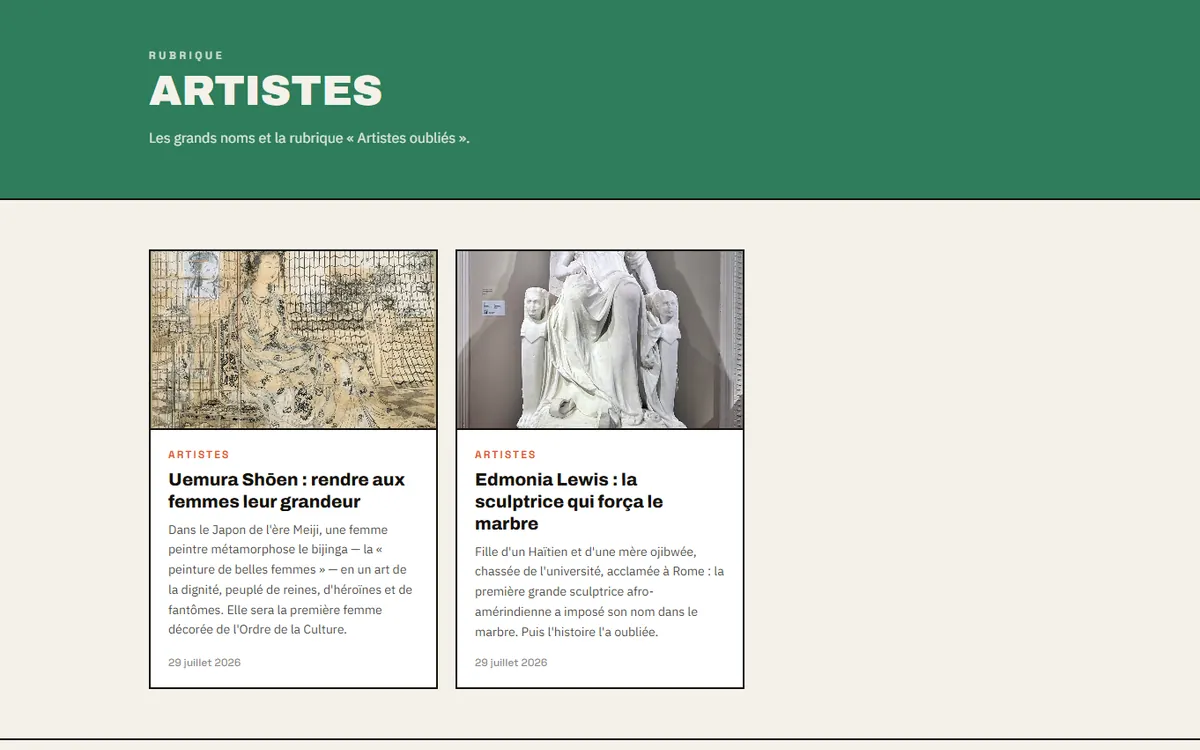Click the Uemura Shōen excerpt about Meiji Japan
Viewport: 1200px width, 750px height.
(290, 579)
